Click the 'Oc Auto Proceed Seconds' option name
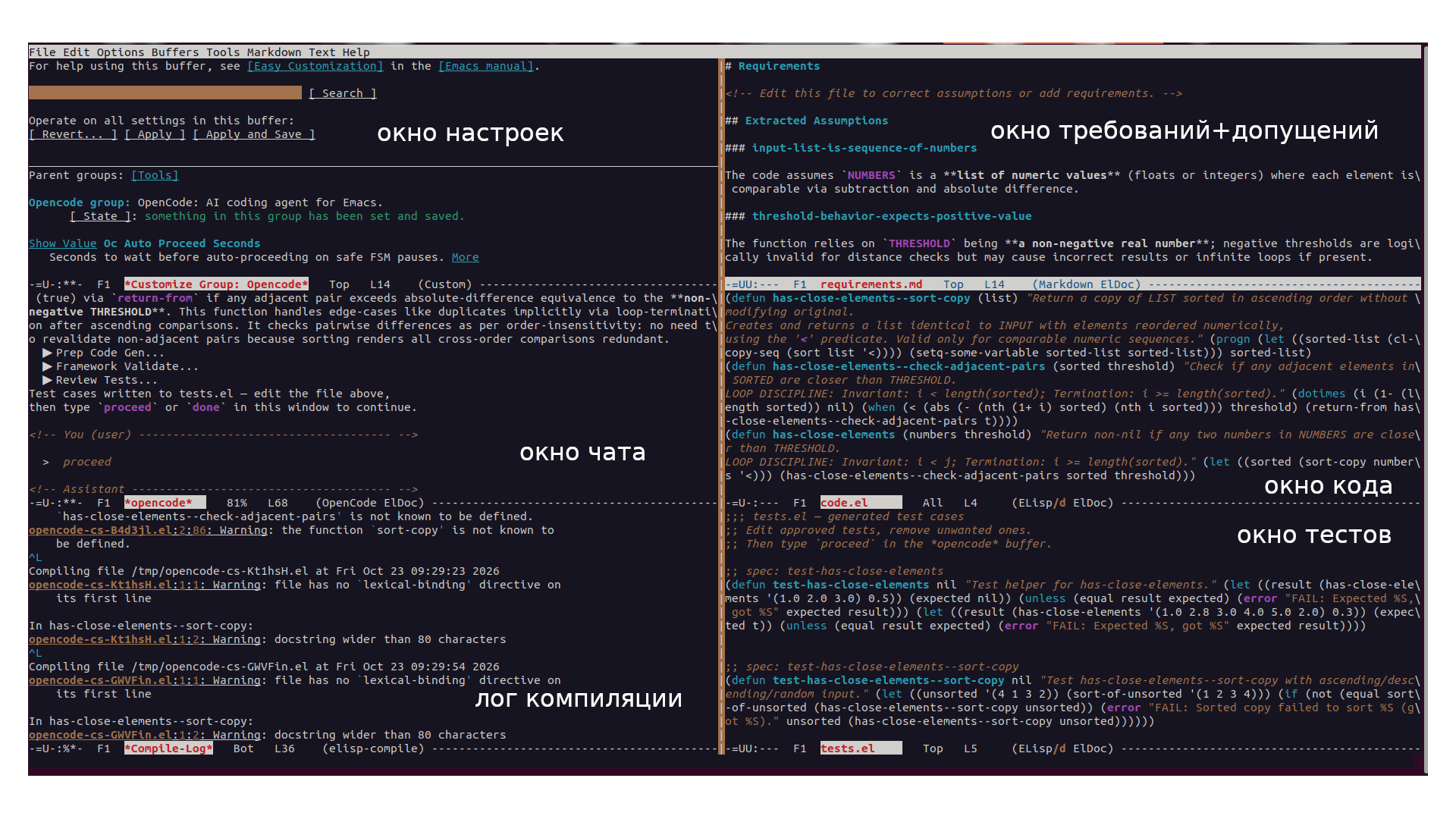The image size is (1456, 819). (x=182, y=243)
